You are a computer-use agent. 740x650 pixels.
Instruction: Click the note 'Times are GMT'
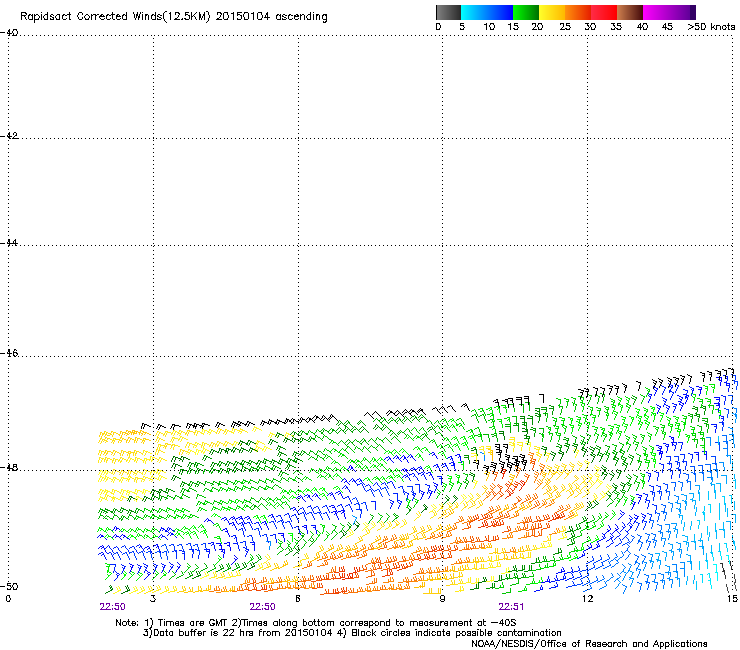click(193, 623)
